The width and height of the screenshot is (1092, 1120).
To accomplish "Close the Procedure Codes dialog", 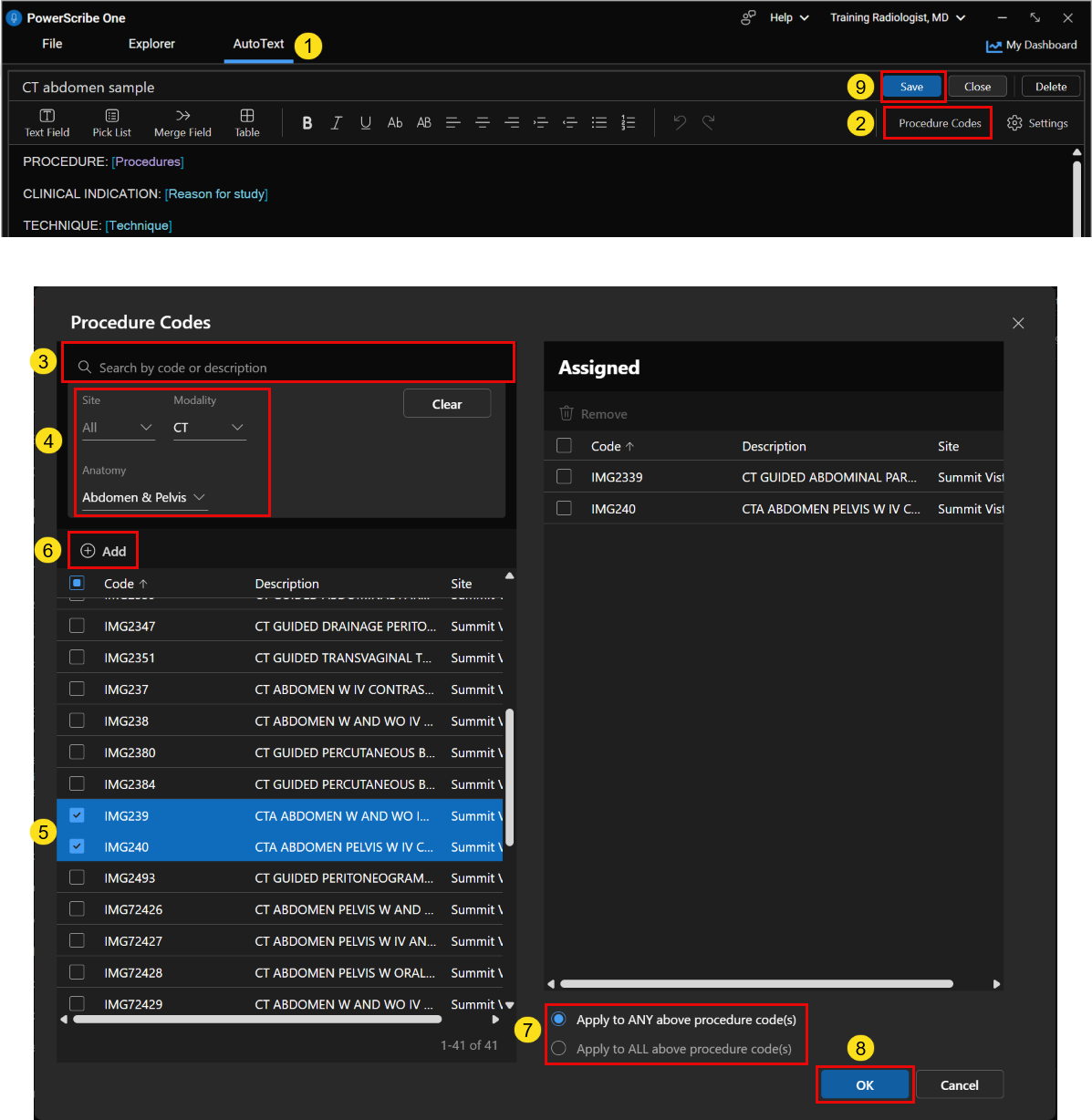I will coord(1018,323).
